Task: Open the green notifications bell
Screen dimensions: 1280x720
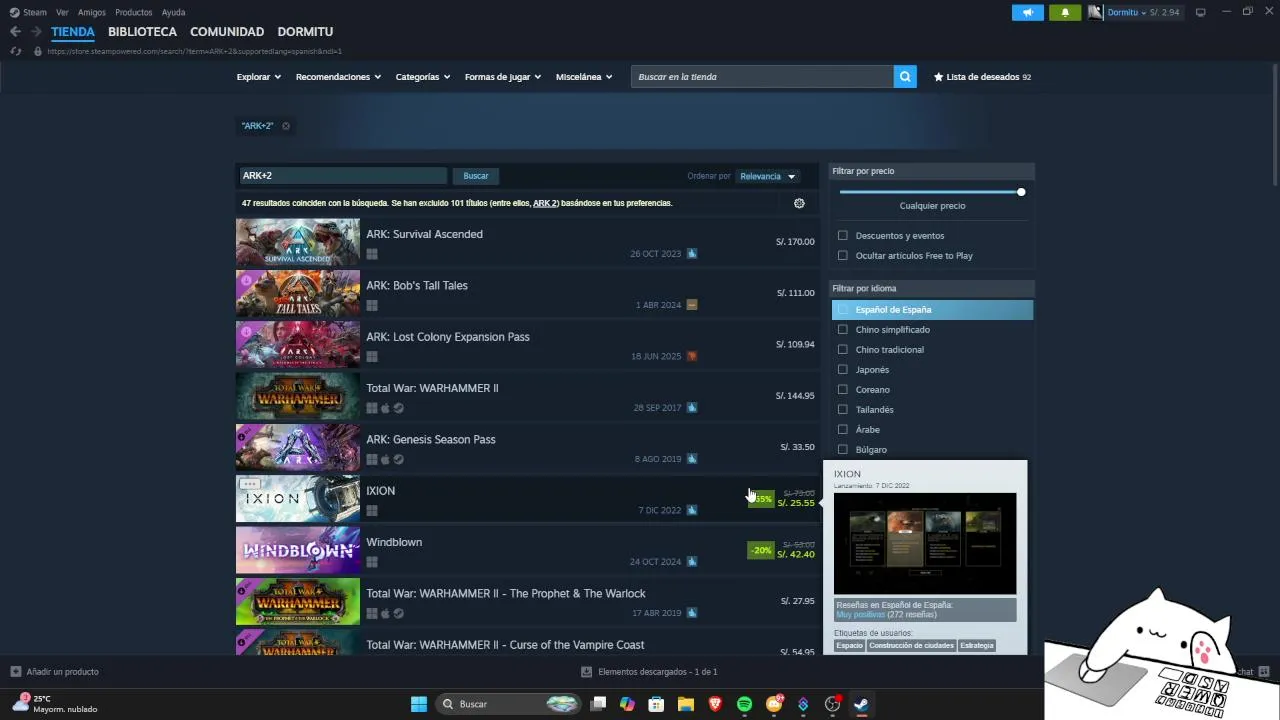Action: tap(1065, 12)
